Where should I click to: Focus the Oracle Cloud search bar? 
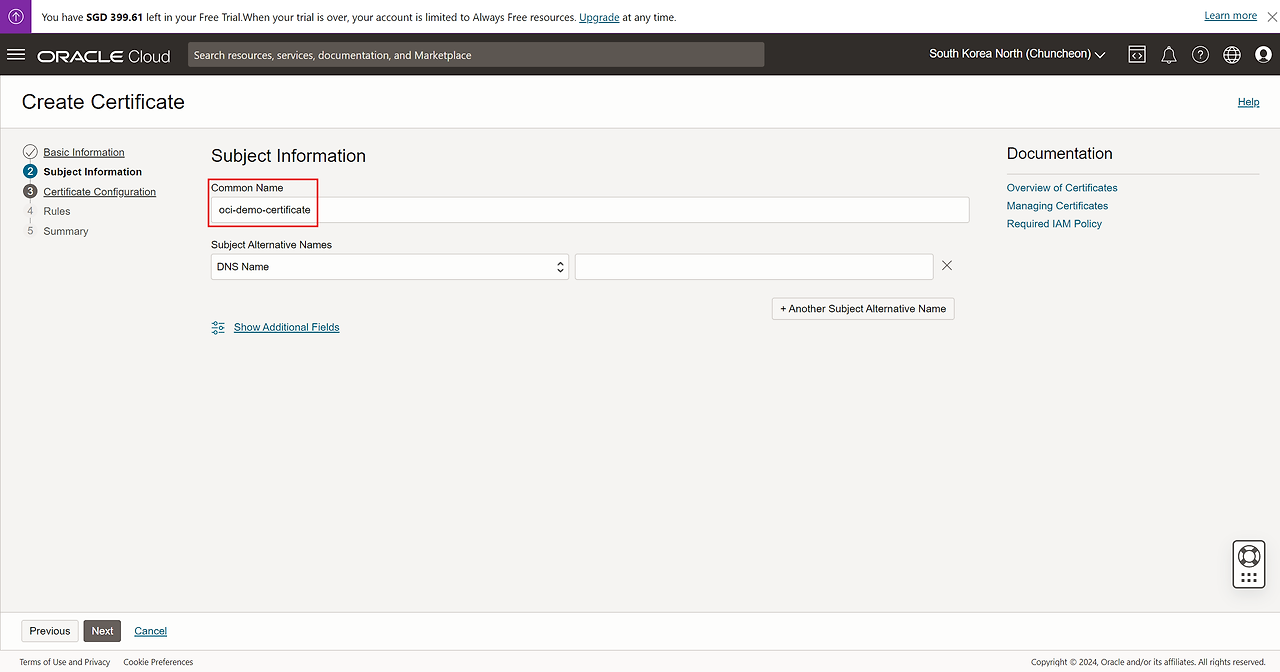tap(476, 55)
